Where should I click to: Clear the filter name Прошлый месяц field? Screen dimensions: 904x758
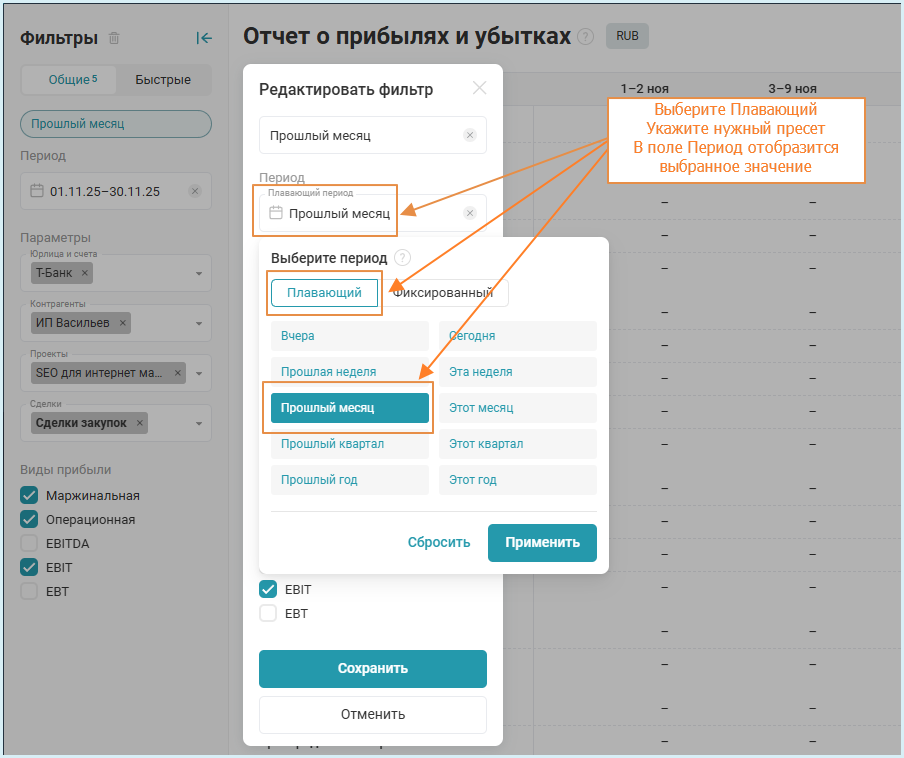tap(470, 135)
